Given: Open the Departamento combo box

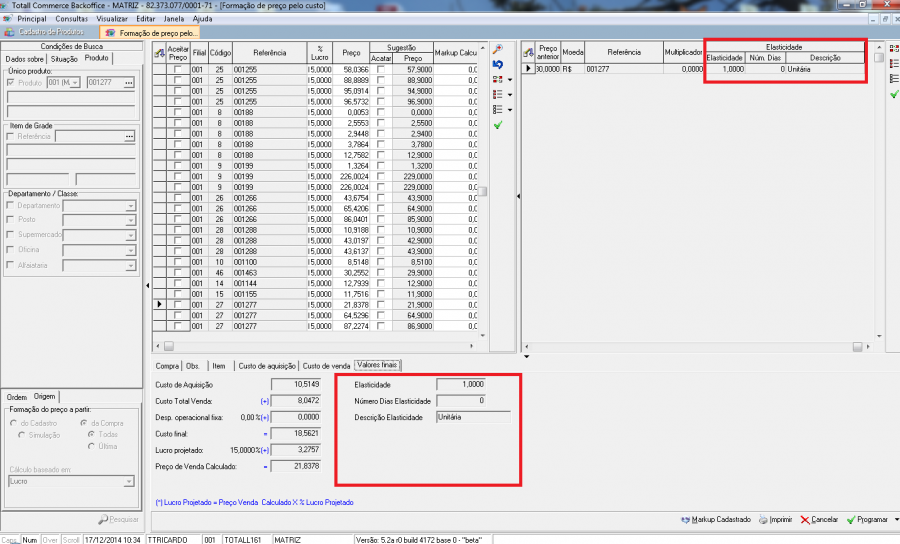Looking at the screenshot, I should [x=130, y=206].
